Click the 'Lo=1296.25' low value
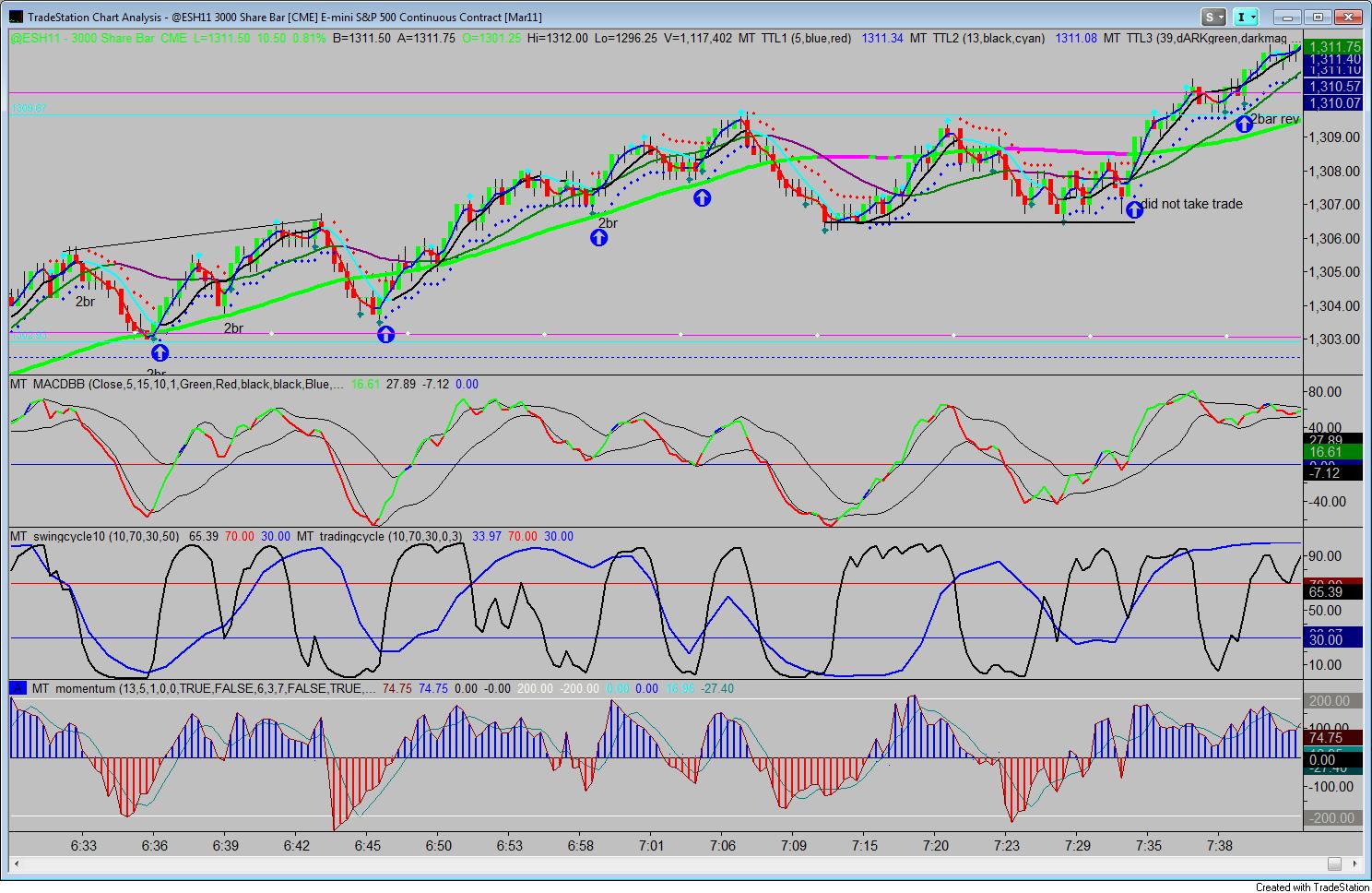This screenshot has width=1372, height=893. point(625,38)
